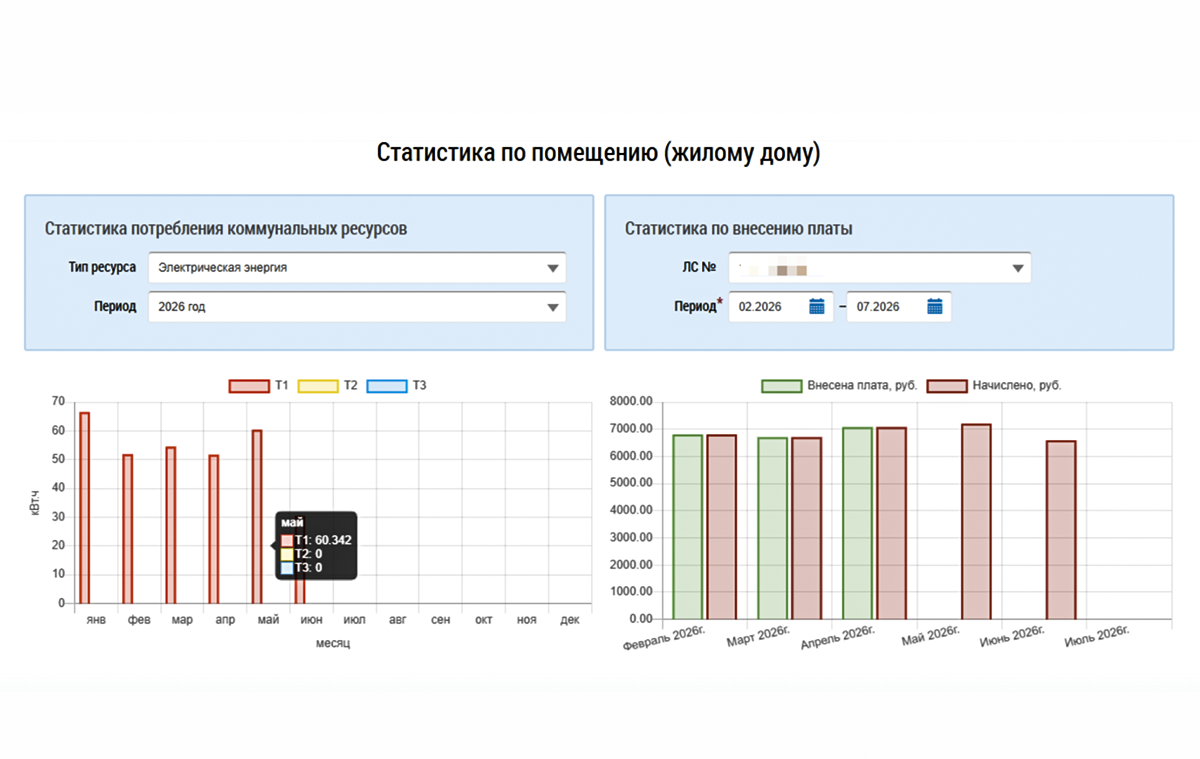Screen dimensions: 1200x759
Task: Click the red charged bar for Февраль 2026г.
Action: click(722, 527)
